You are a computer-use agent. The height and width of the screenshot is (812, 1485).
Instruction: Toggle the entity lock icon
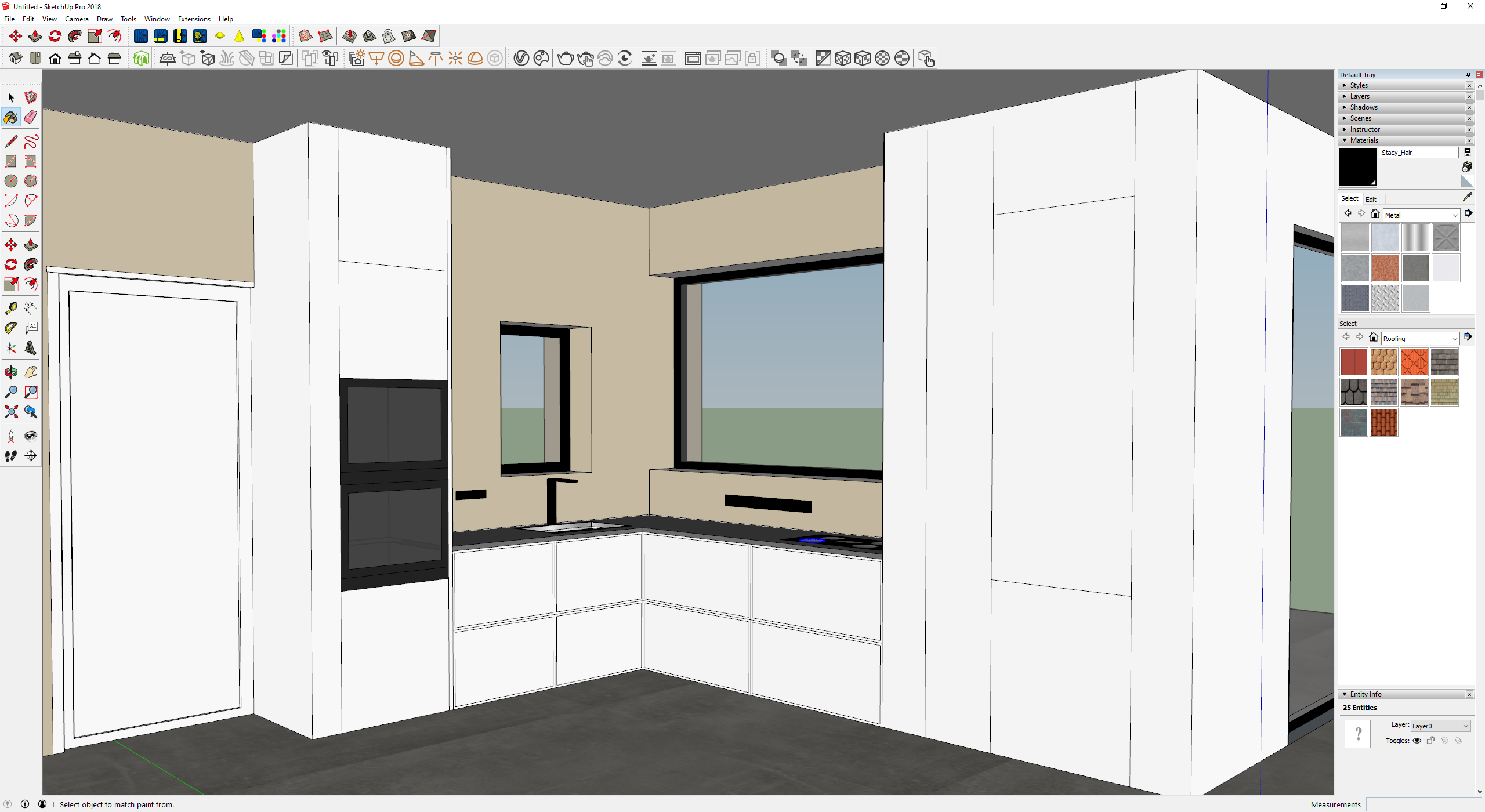[x=1430, y=741]
